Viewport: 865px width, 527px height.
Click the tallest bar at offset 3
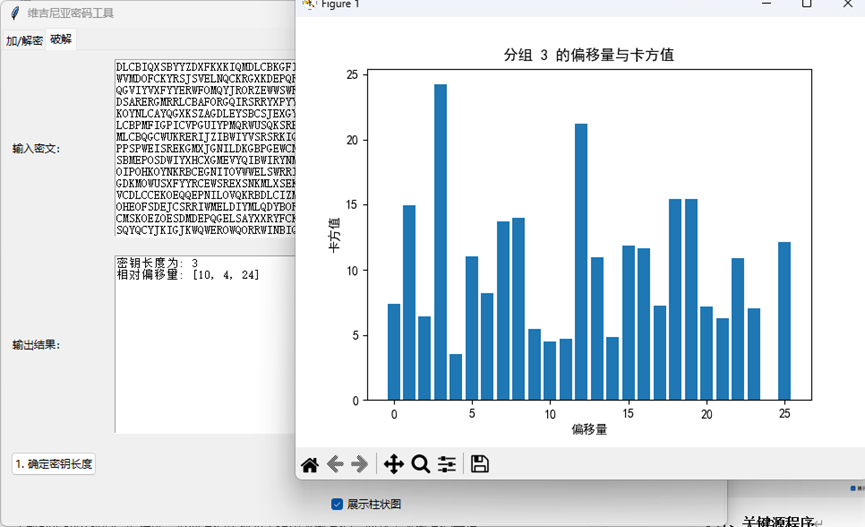pyautogui.click(x=440, y=242)
